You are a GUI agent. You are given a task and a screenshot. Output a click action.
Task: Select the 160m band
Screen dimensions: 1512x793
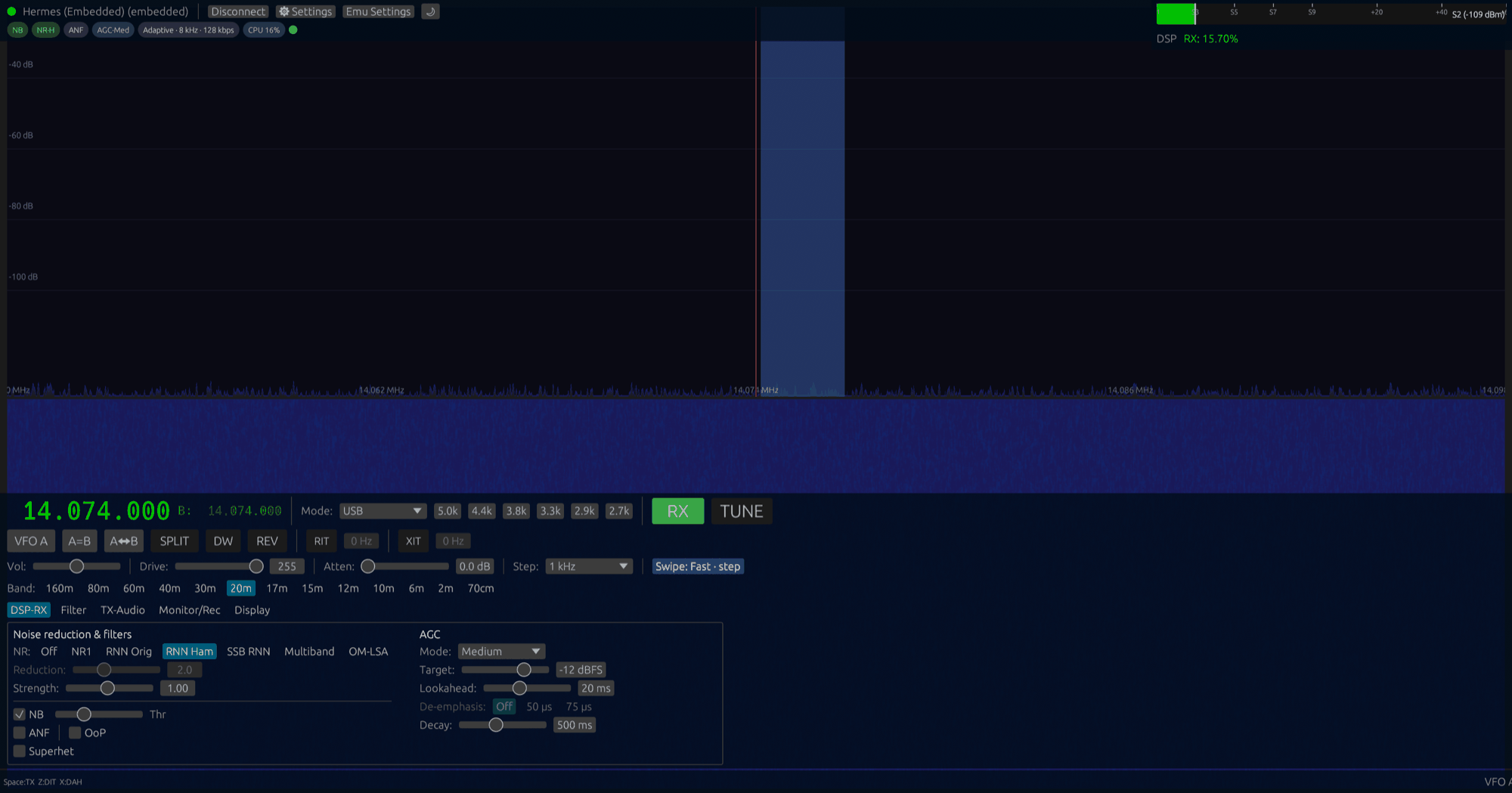tap(60, 588)
